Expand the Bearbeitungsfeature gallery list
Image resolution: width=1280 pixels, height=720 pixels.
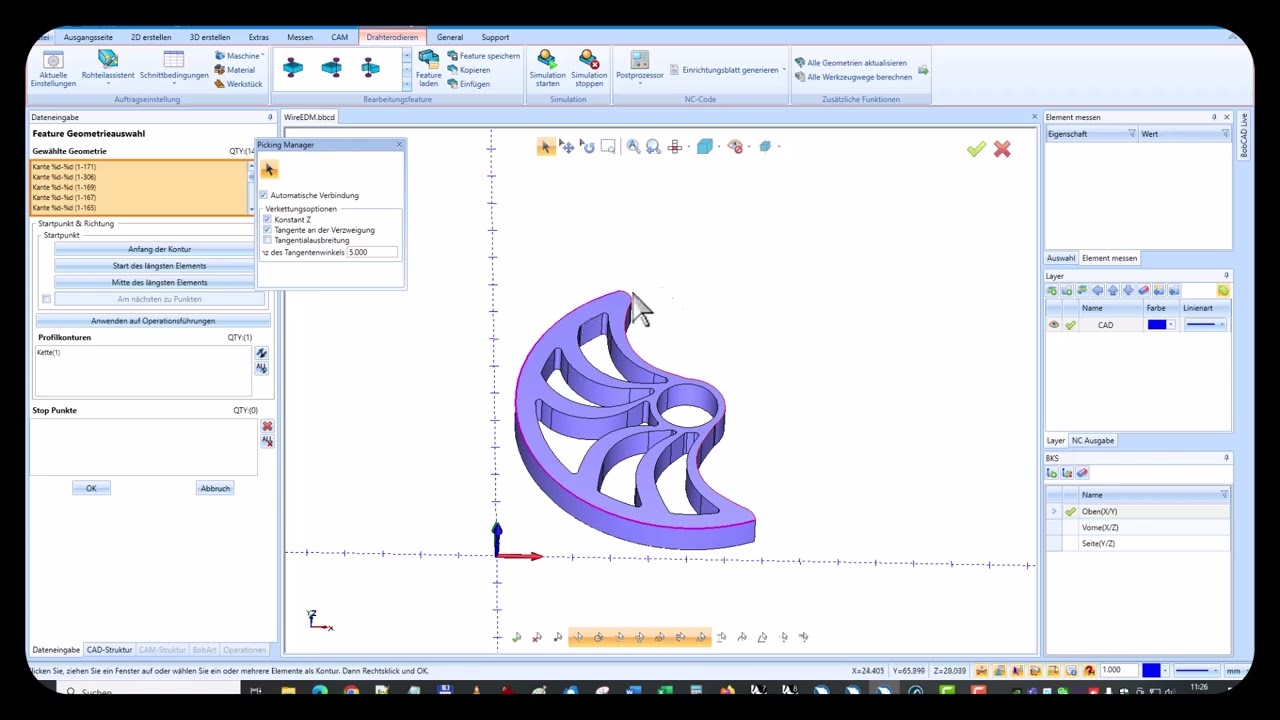(407, 85)
